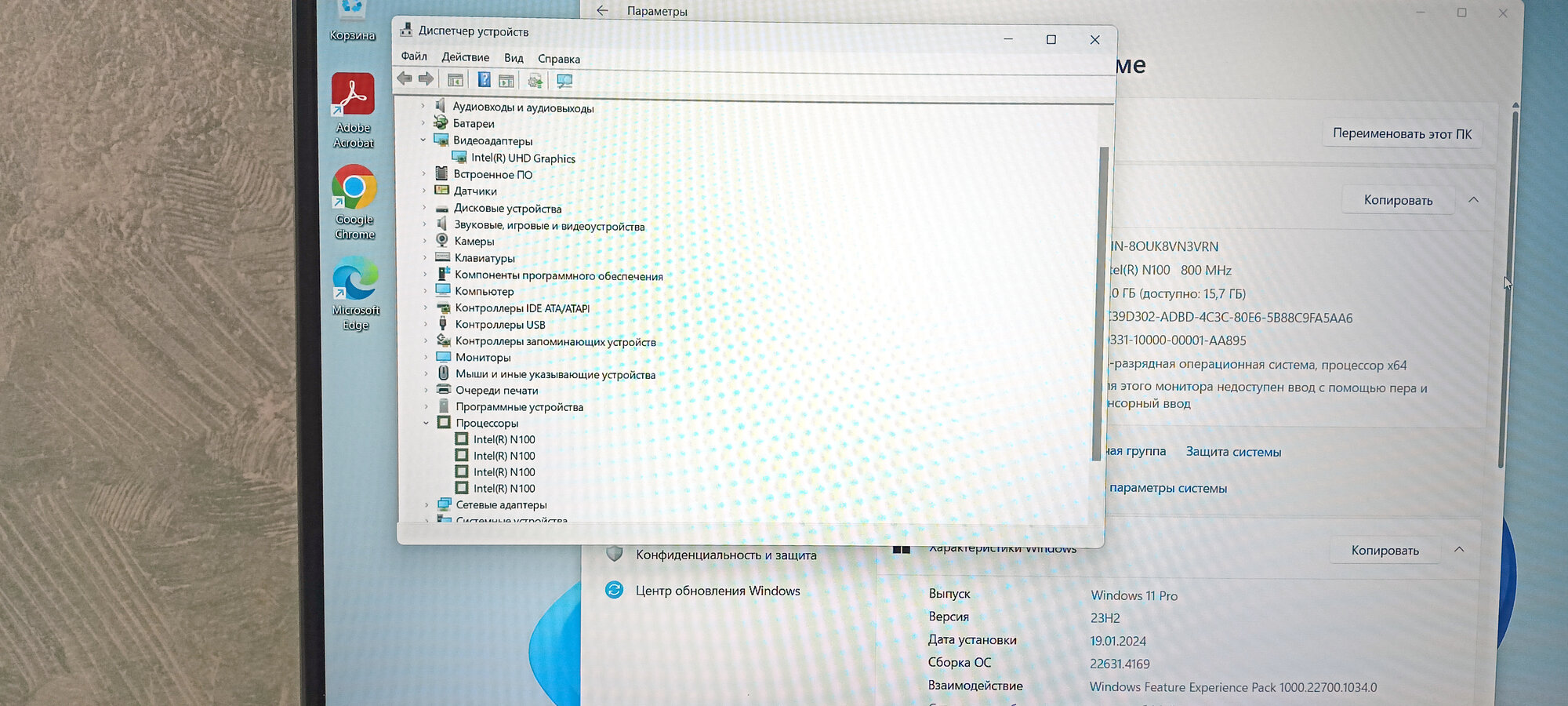Open the Справка menu
Image resolution: width=1568 pixels, height=706 pixels.
[x=559, y=59]
